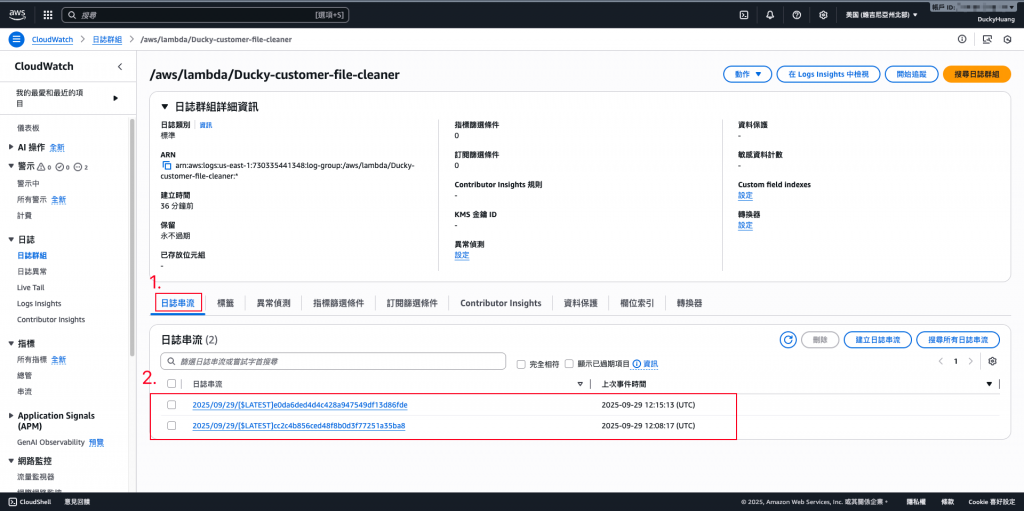Open the dashboards item in the sidebar
The height and width of the screenshot is (511, 1024).
[x=28, y=128]
